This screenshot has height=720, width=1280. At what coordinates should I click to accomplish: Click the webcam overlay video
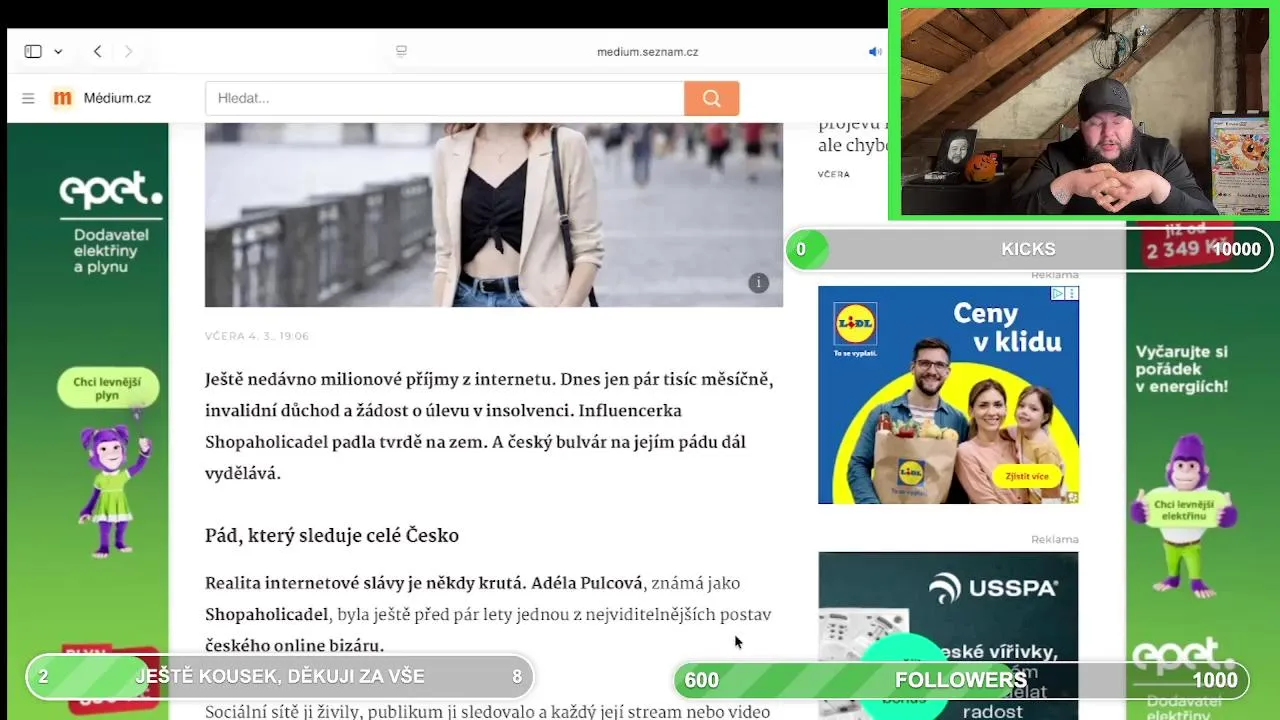click(x=1084, y=111)
